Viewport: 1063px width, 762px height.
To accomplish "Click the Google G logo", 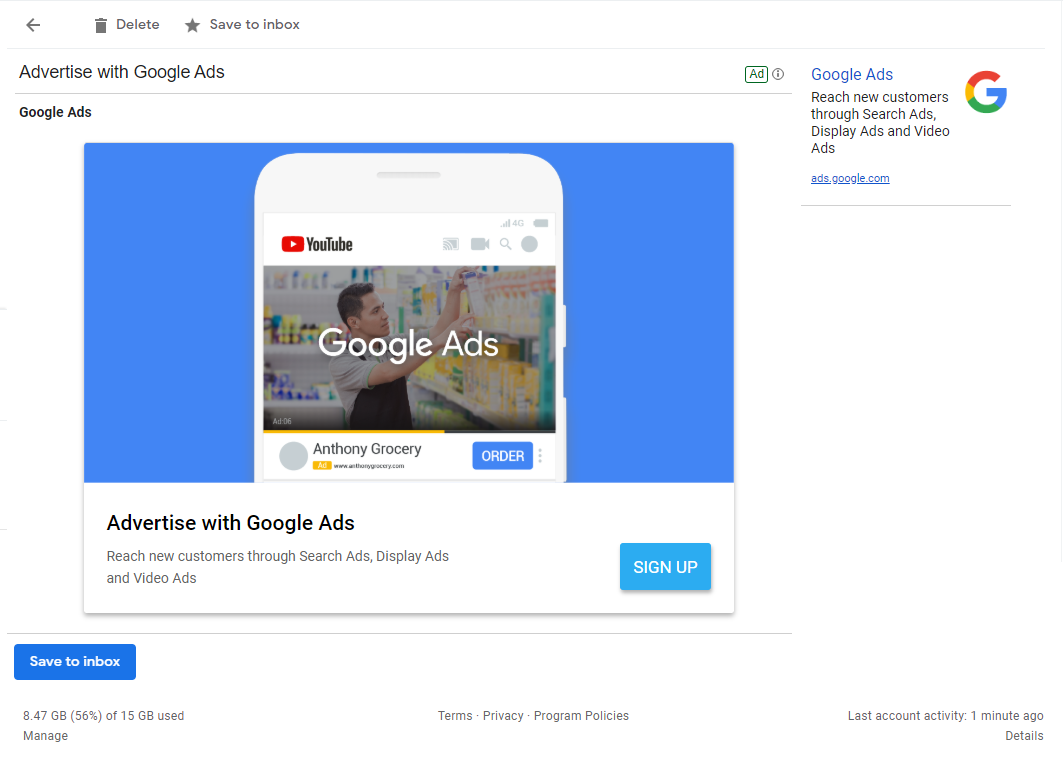I will tap(986, 92).
